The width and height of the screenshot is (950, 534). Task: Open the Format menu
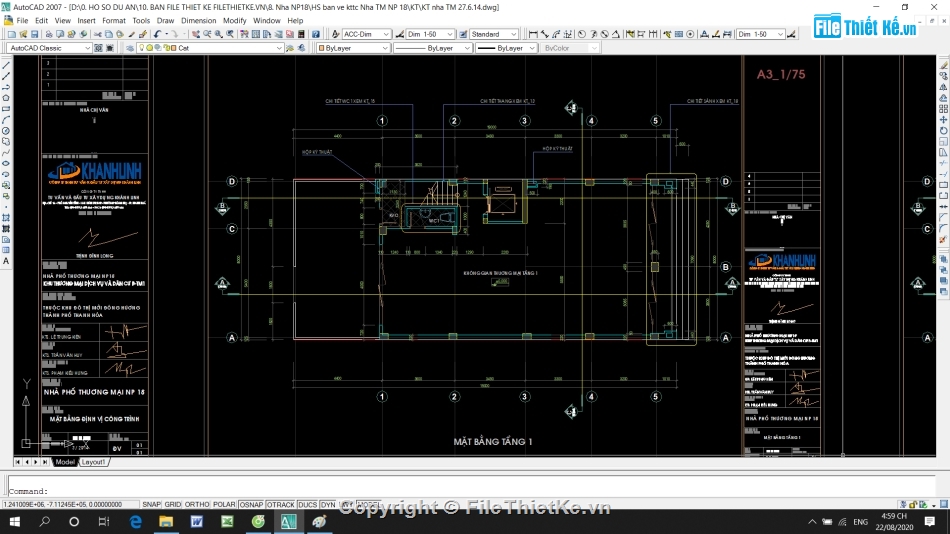pos(113,21)
